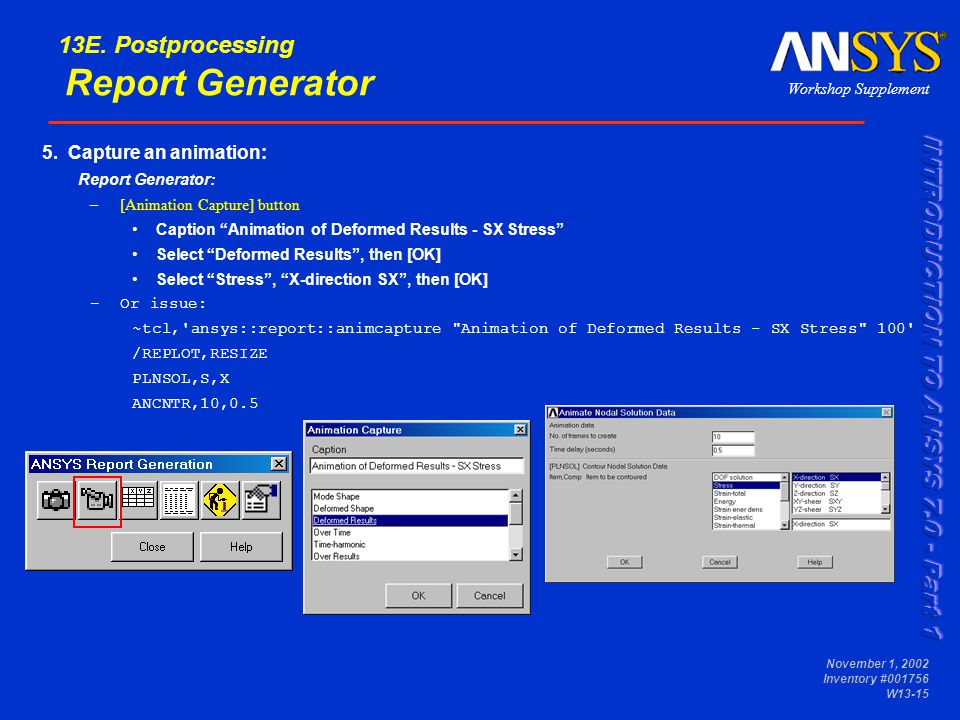Select DOF solution in item list

tap(746, 477)
